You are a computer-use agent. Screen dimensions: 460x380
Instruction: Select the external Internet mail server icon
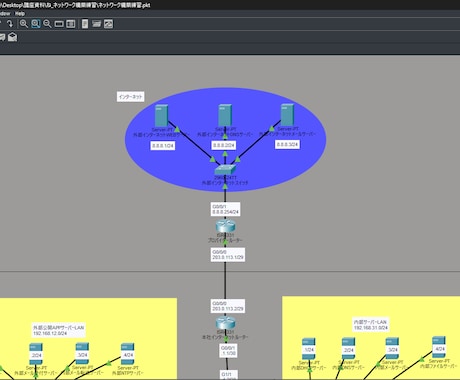[x=287, y=115]
